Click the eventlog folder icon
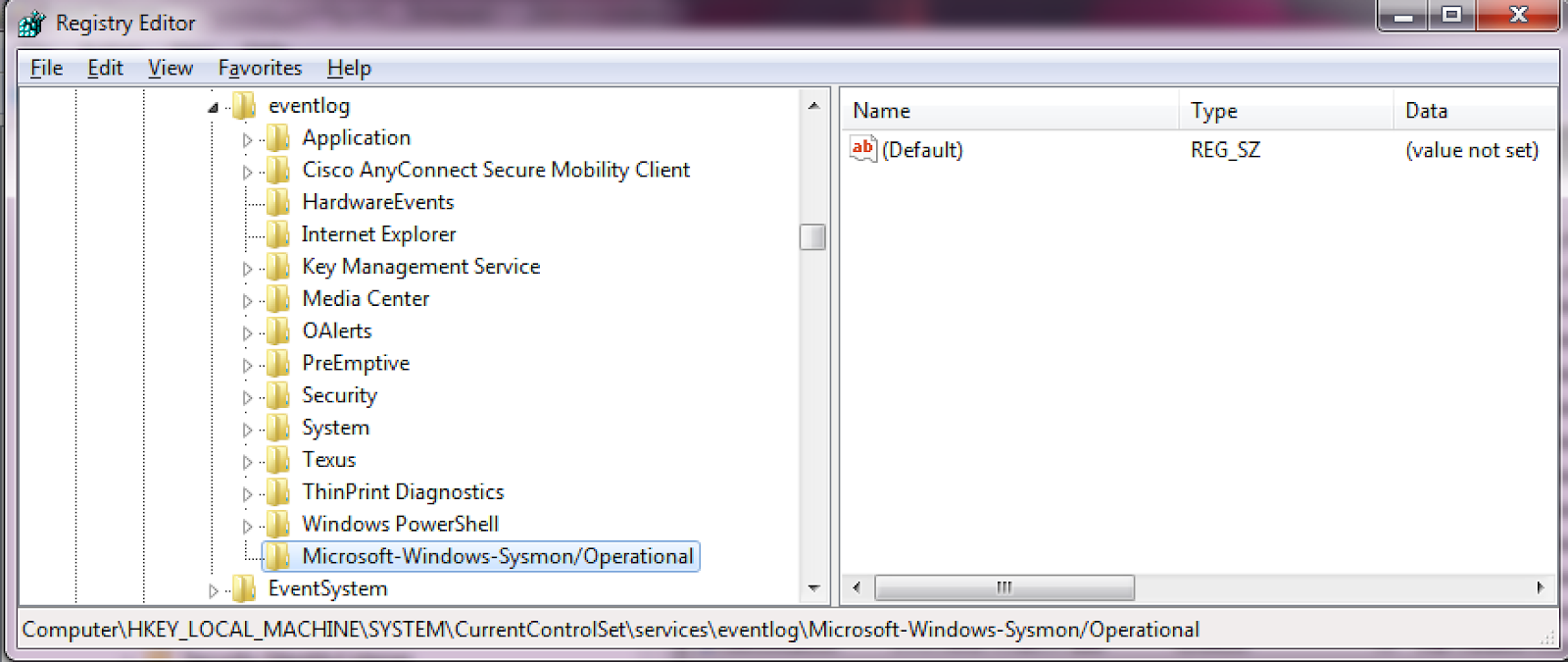This screenshot has height=662, width=1568. coord(244,105)
